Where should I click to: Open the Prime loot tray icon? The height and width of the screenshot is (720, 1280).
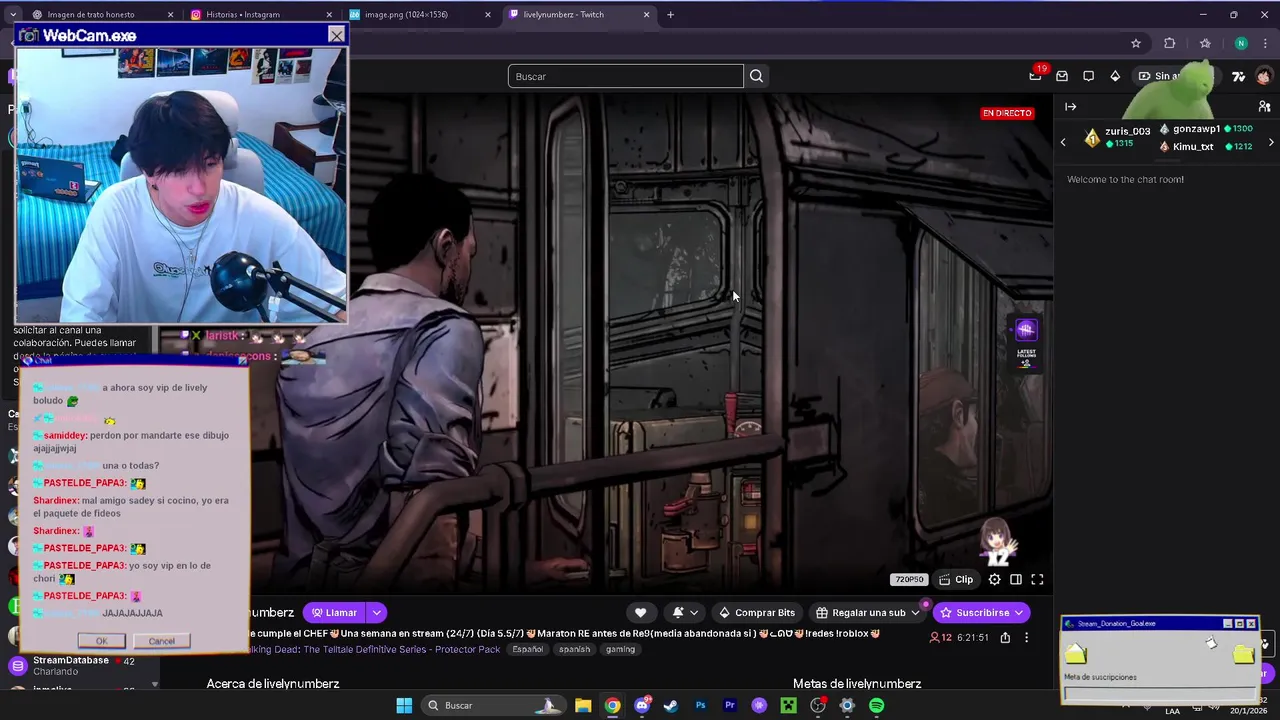click(1062, 76)
